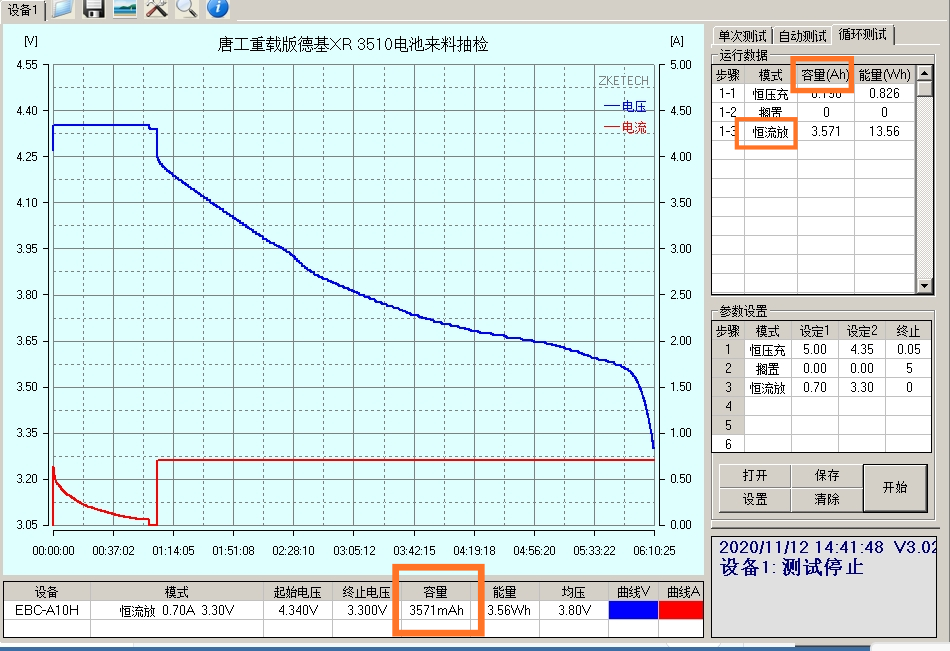Click the 设备1: 测试停止 status text
The height and width of the screenshot is (651, 950).
[x=792, y=567]
